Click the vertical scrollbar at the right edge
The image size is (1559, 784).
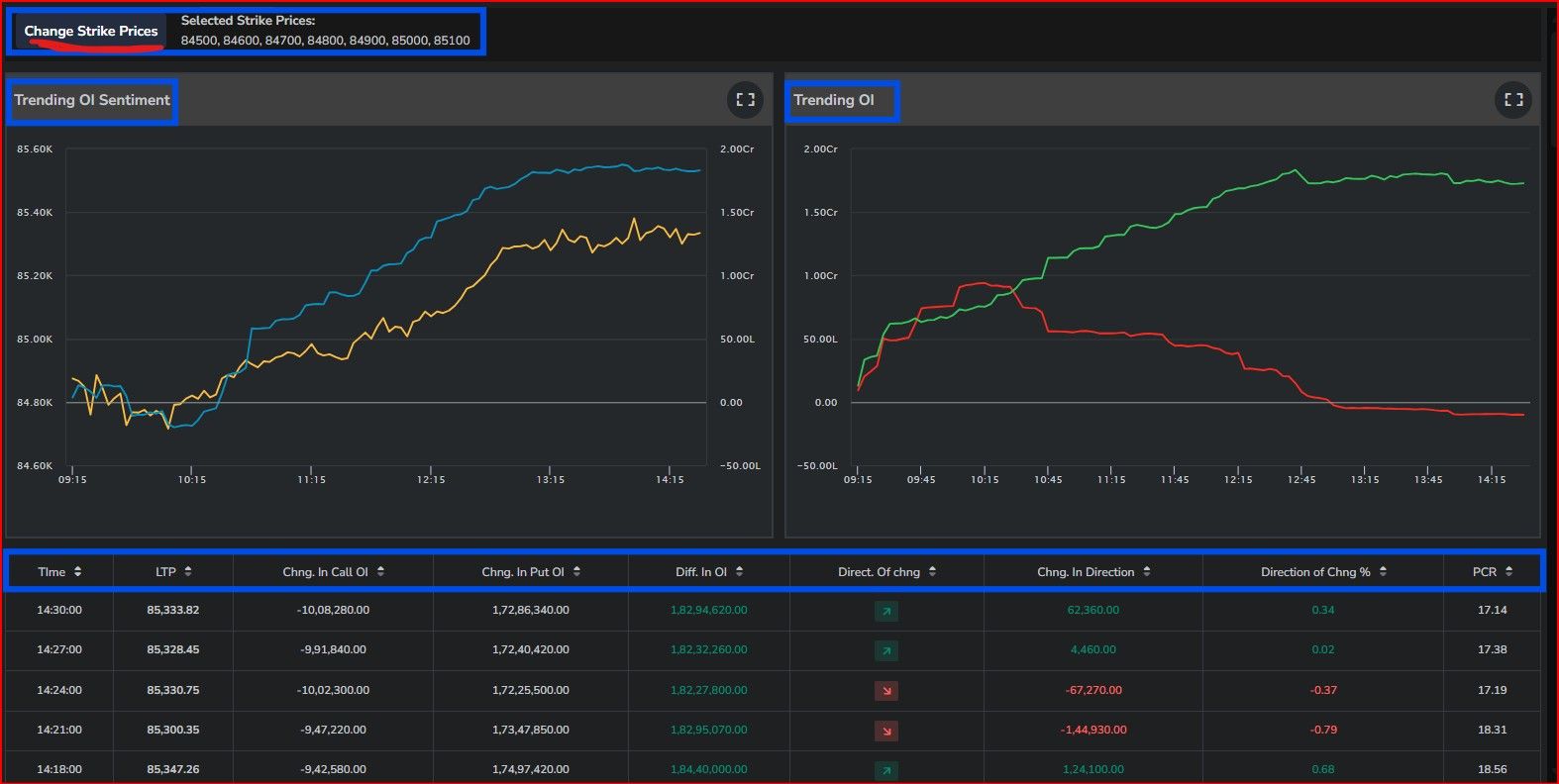(x=1551, y=79)
